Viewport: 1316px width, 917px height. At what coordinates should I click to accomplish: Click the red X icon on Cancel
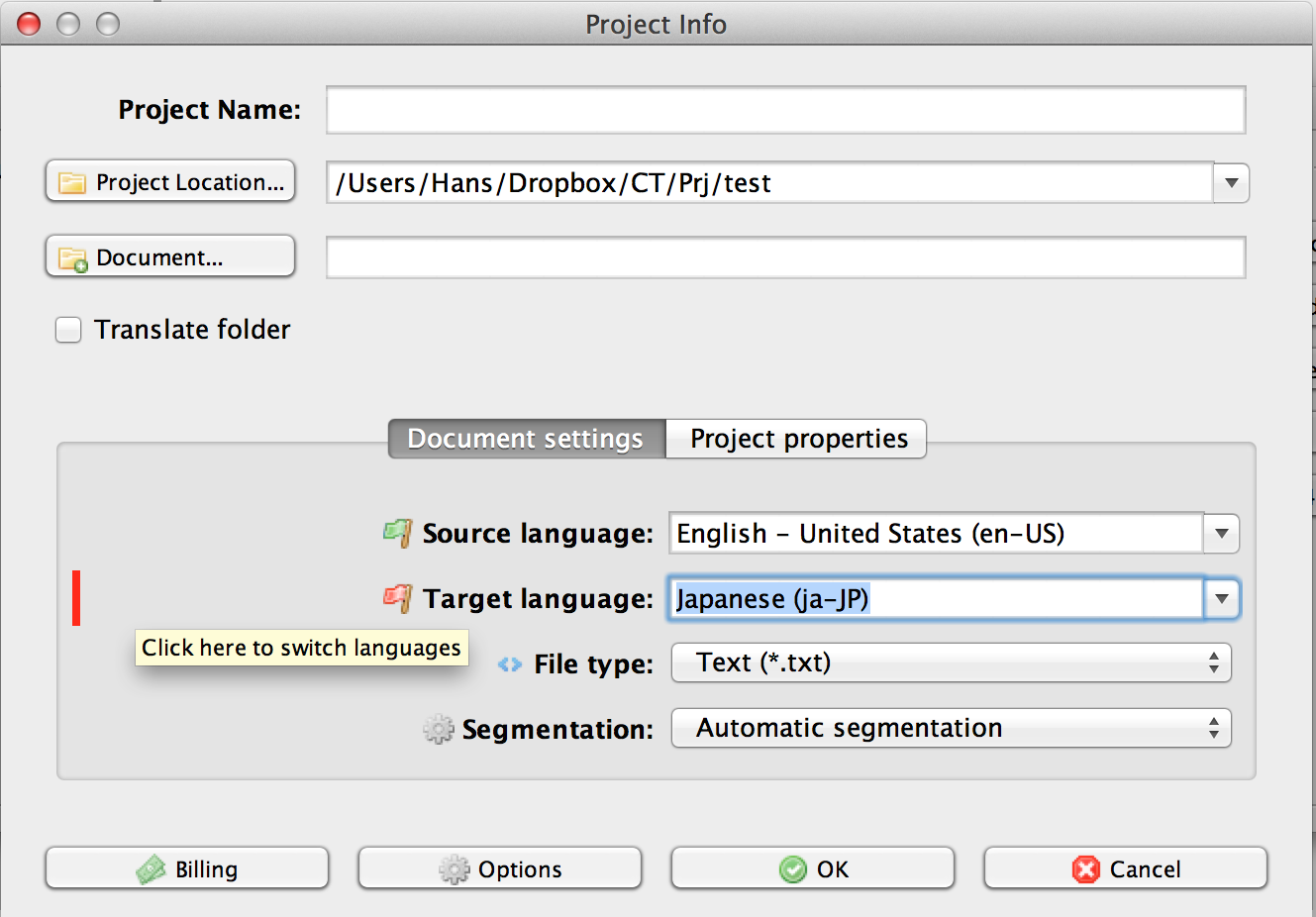[x=1086, y=869]
